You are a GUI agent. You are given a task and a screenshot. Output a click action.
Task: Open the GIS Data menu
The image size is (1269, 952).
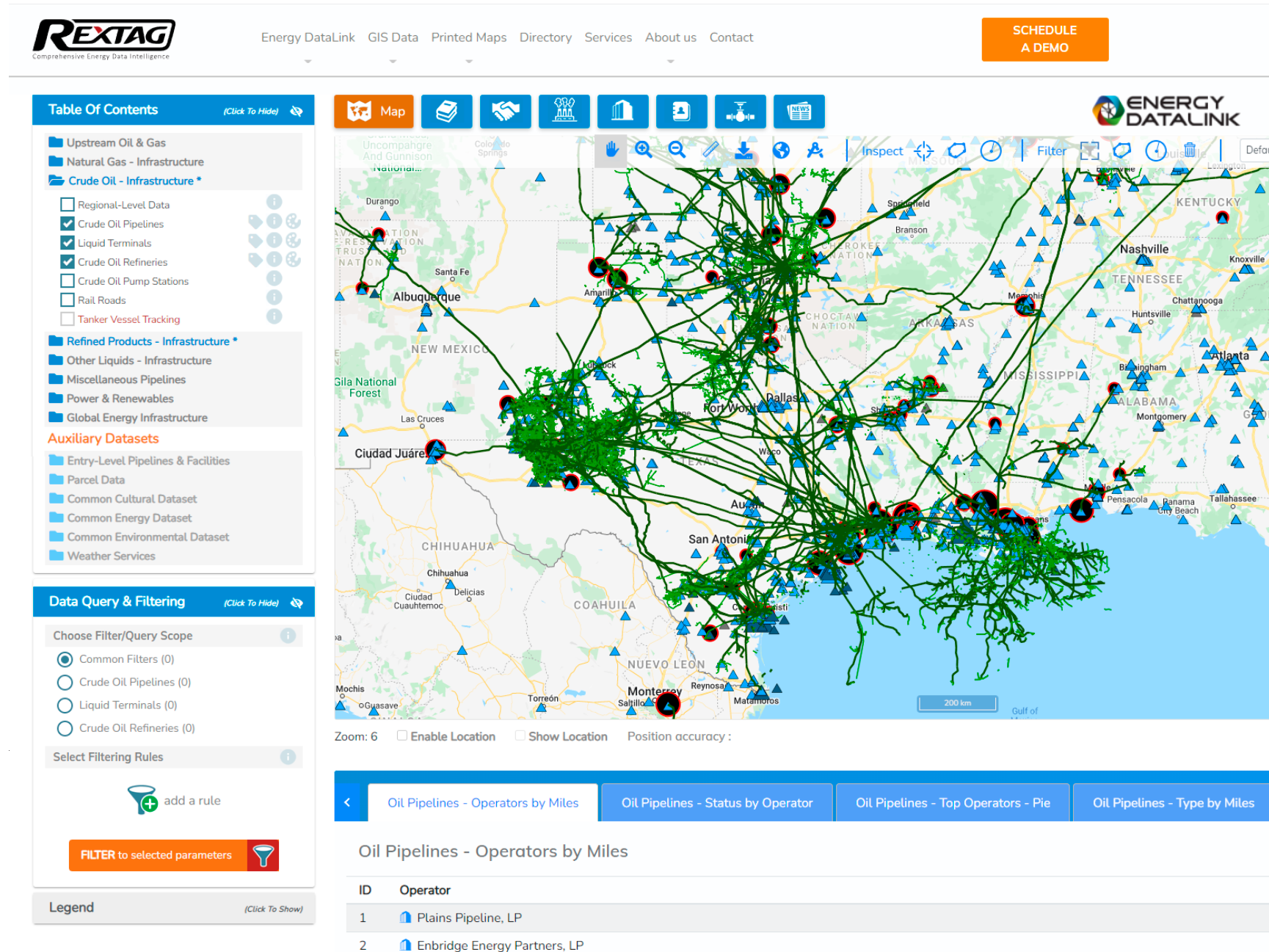pos(393,37)
